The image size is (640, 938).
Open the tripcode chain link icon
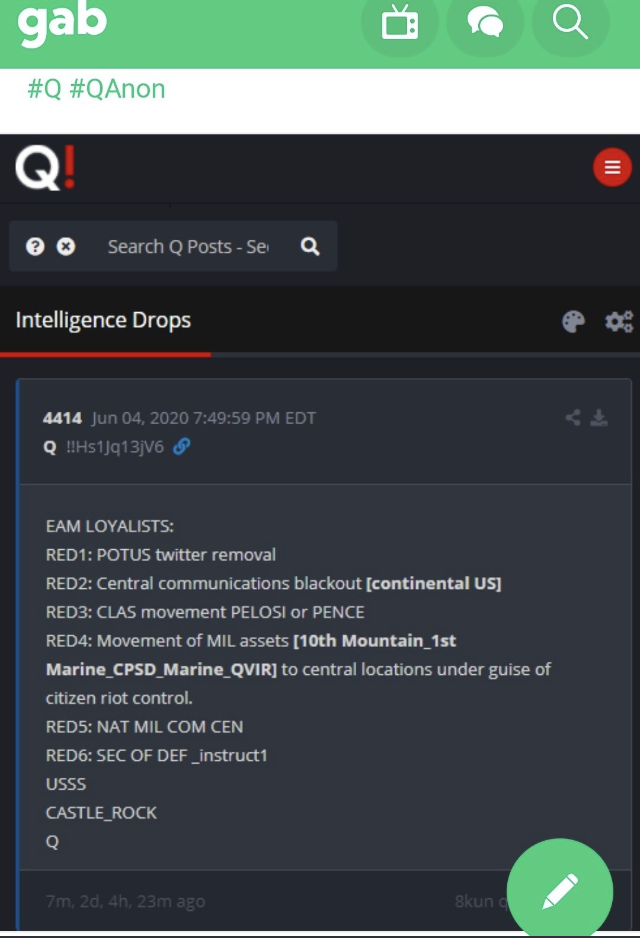click(182, 446)
